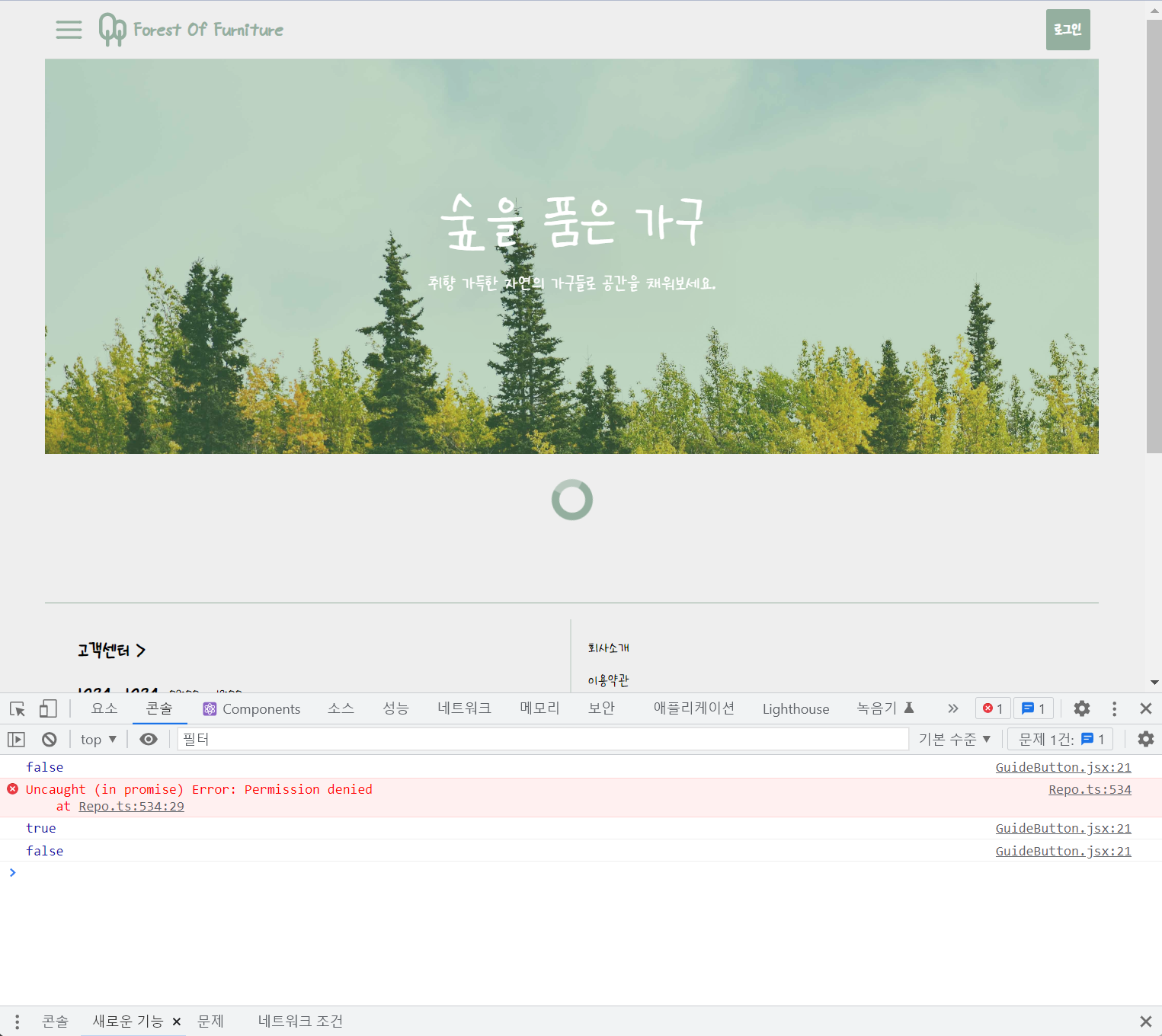1162x1036 pixels.
Task: Close the bottom drawer
Action: point(1145,1022)
